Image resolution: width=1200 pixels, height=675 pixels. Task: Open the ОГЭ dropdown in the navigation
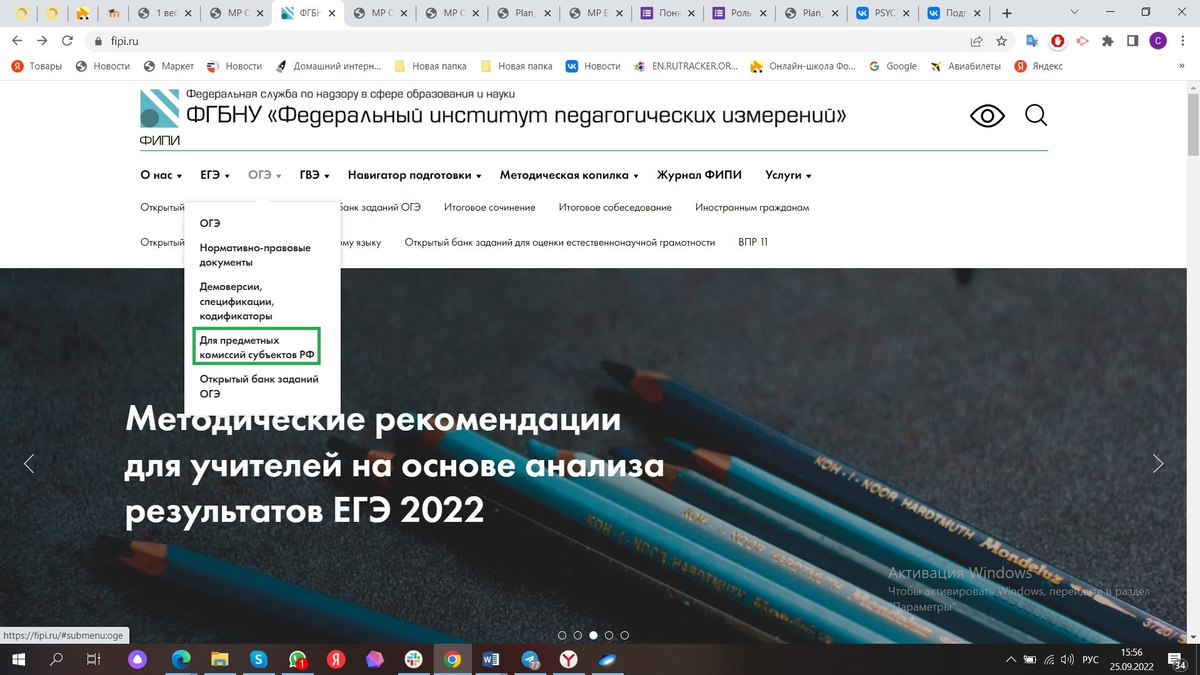point(262,174)
